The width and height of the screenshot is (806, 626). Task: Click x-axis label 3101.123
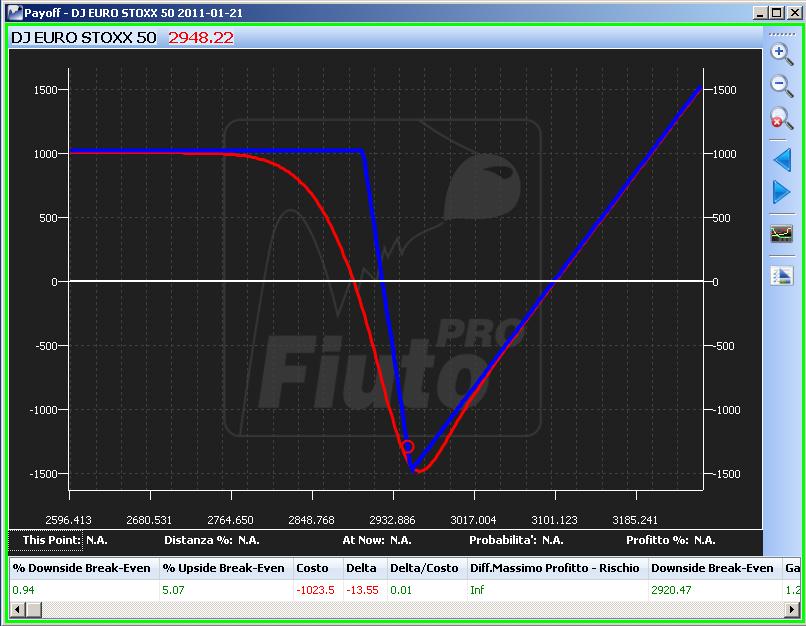click(554, 520)
